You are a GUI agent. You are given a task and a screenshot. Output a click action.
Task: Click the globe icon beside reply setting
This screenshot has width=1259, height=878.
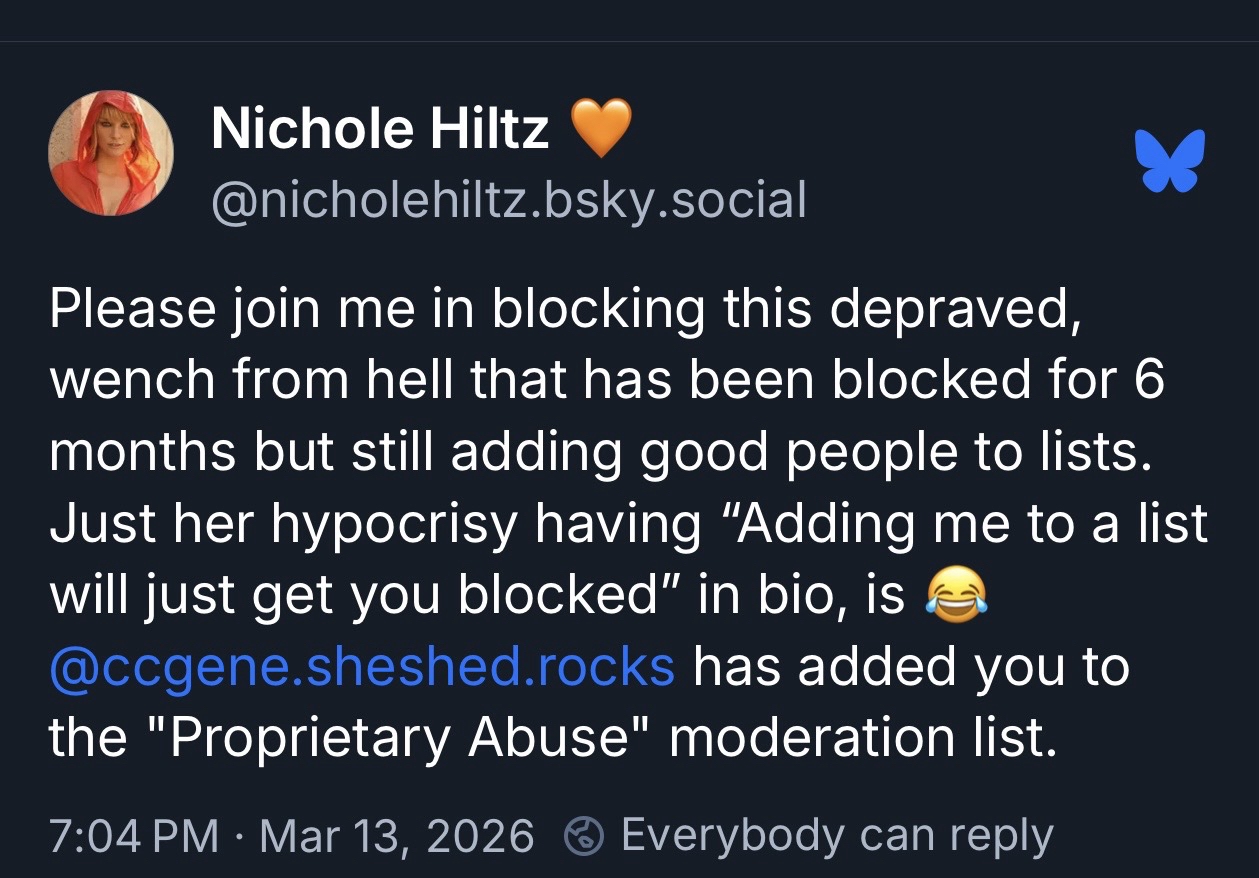tap(582, 834)
